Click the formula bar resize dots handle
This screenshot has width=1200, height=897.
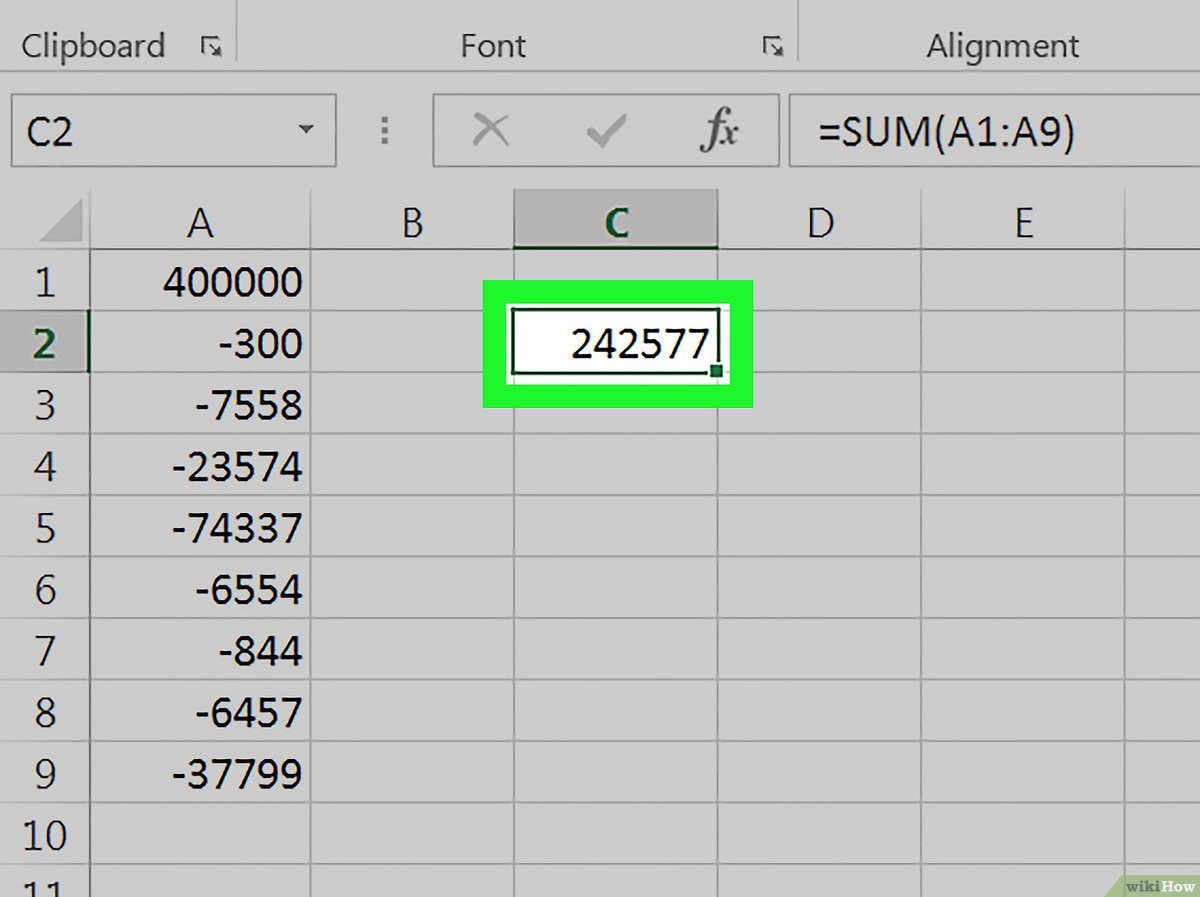[x=384, y=131]
